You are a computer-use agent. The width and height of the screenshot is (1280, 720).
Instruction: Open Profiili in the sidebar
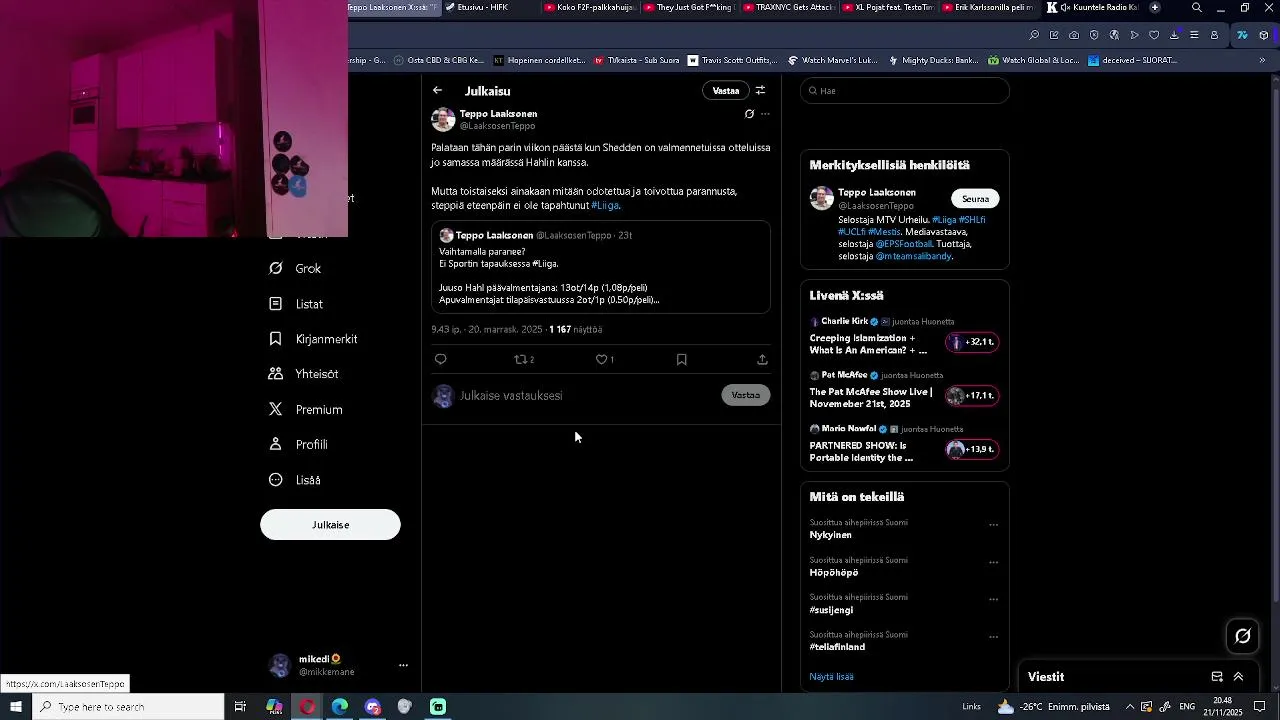298,444
